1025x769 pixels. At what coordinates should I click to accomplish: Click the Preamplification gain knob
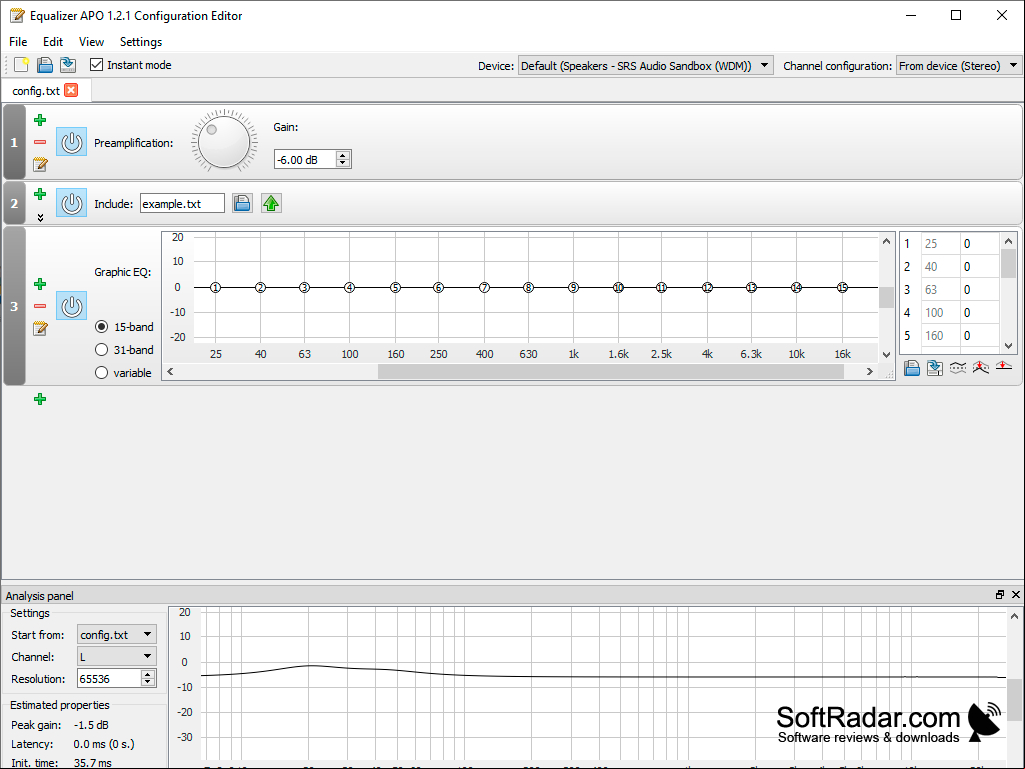(224, 142)
